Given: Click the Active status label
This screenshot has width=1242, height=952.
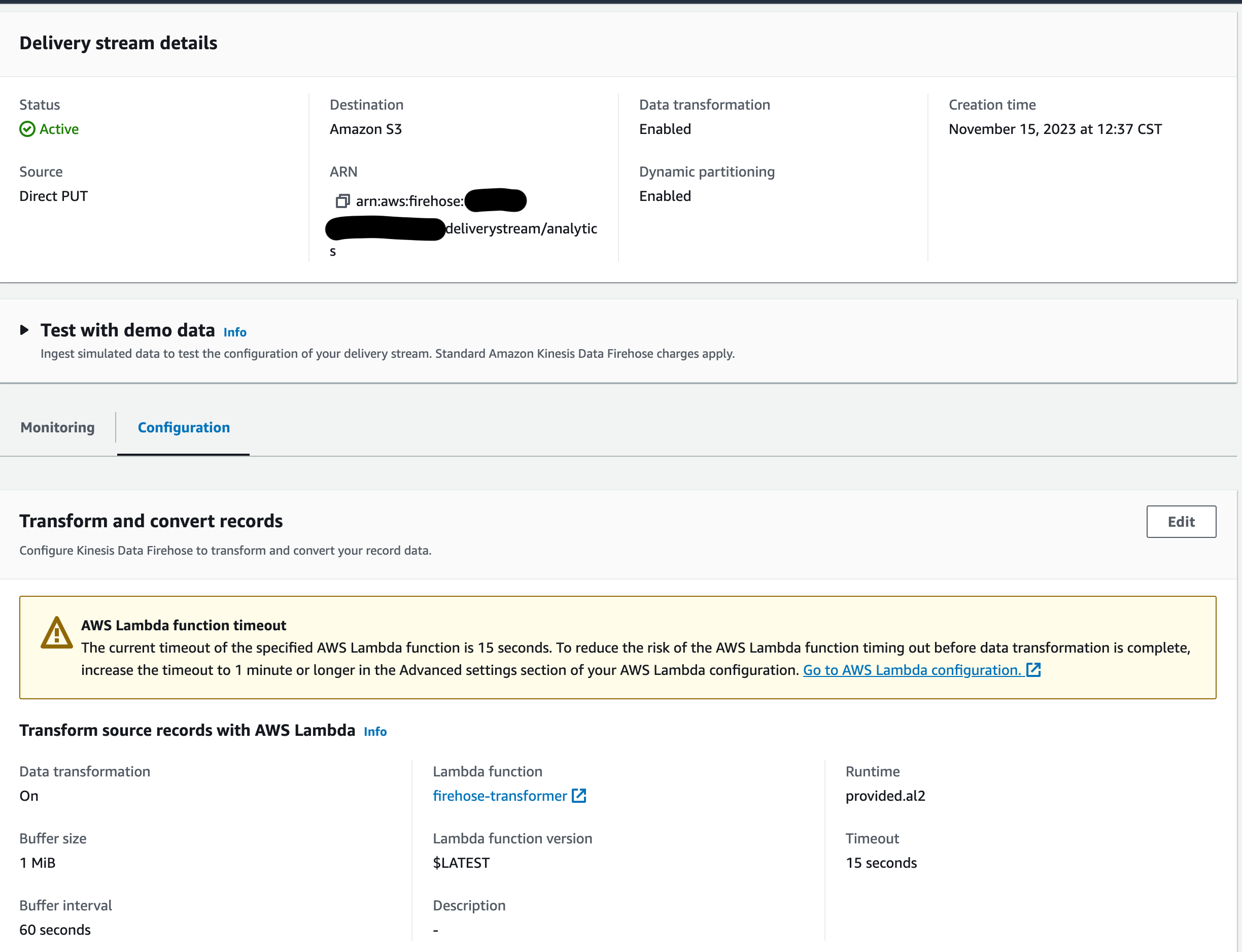Looking at the screenshot, I should click(59, 129).
